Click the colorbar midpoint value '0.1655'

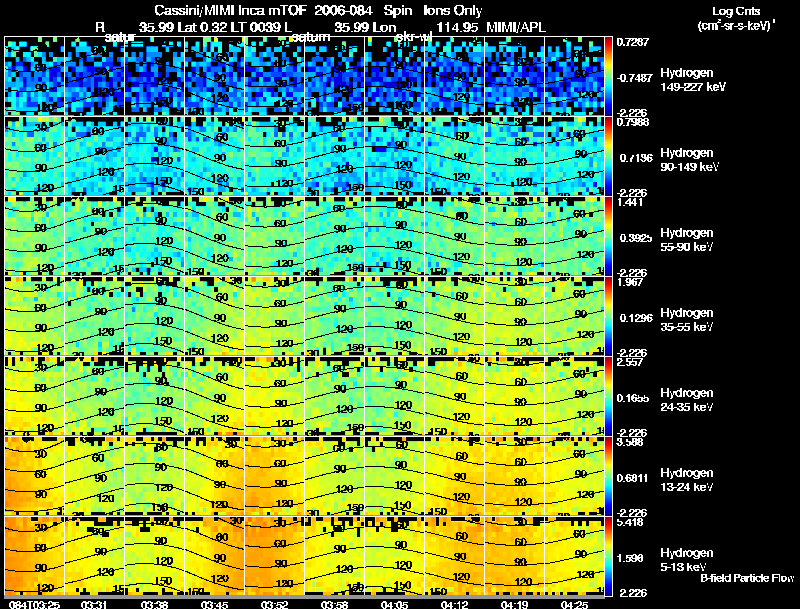(x=633, y=398)
